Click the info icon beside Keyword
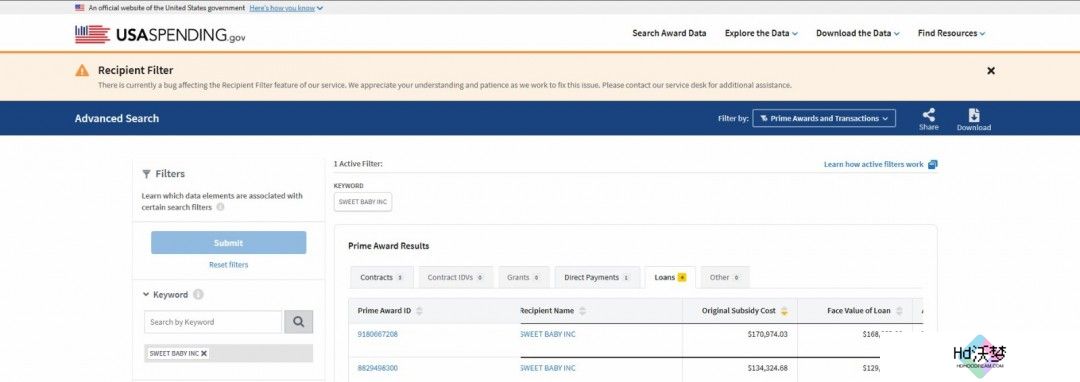1080x382 pixels. 198,295
